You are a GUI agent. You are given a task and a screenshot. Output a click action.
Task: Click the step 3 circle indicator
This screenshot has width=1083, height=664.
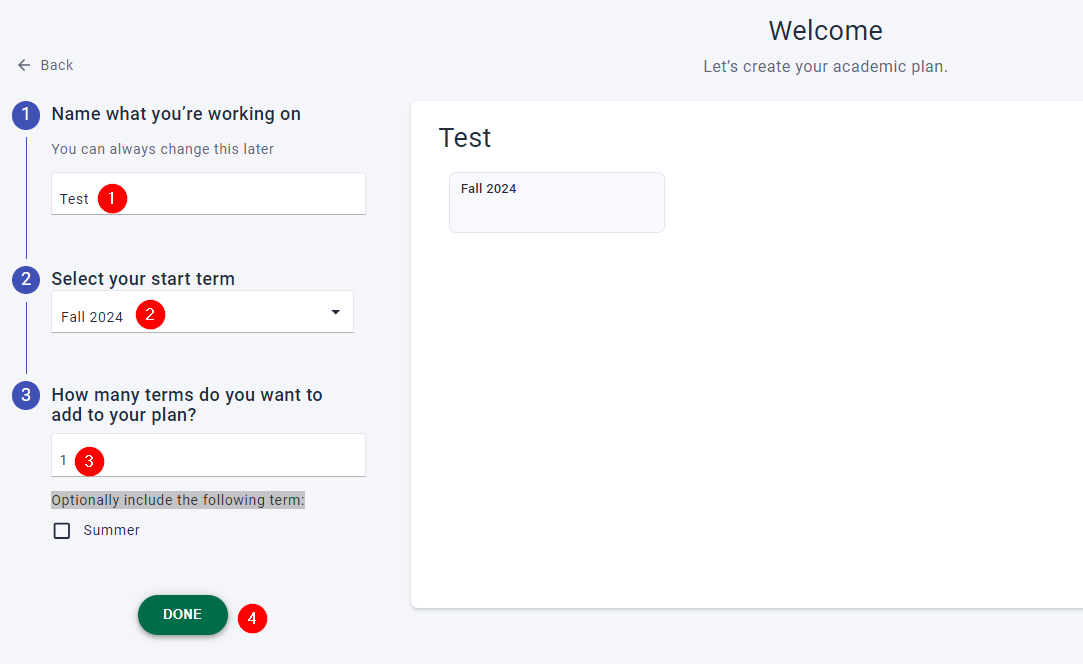click(26, 395)
